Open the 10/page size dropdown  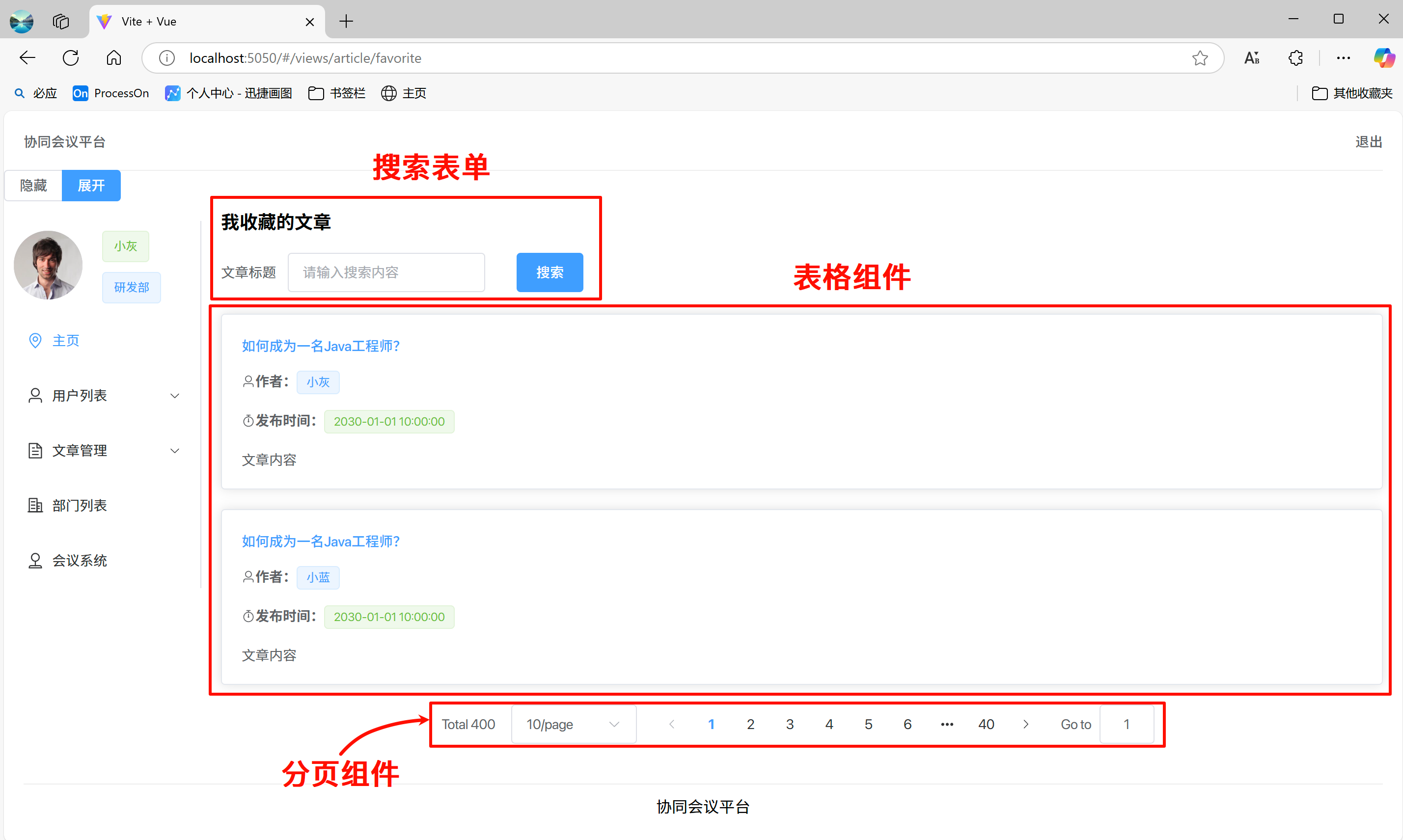(x=573, y=724)
